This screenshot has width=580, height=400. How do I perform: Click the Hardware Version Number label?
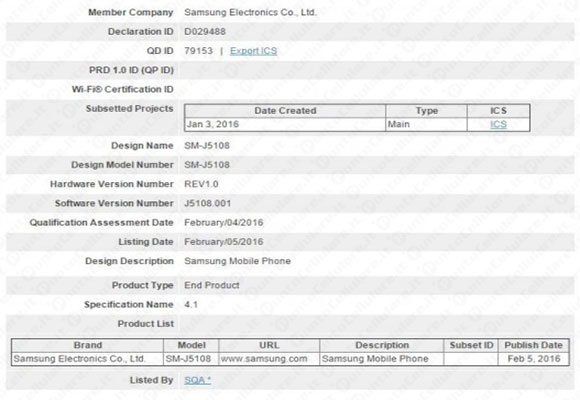112,184
